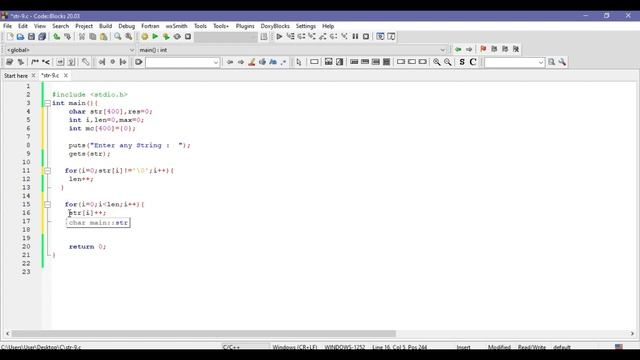
Task: Click the Windows (CR+LF) status entry
Action: coord(295,347)
